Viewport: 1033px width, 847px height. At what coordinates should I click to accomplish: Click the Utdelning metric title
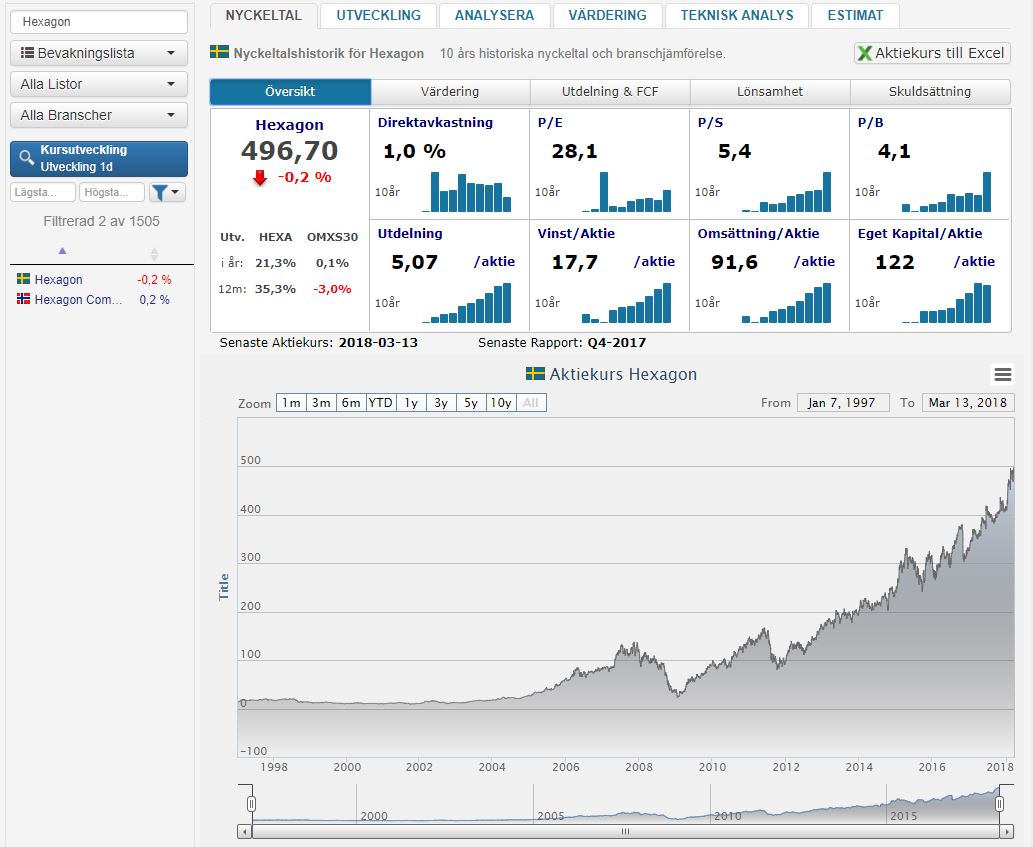point(410,234)
